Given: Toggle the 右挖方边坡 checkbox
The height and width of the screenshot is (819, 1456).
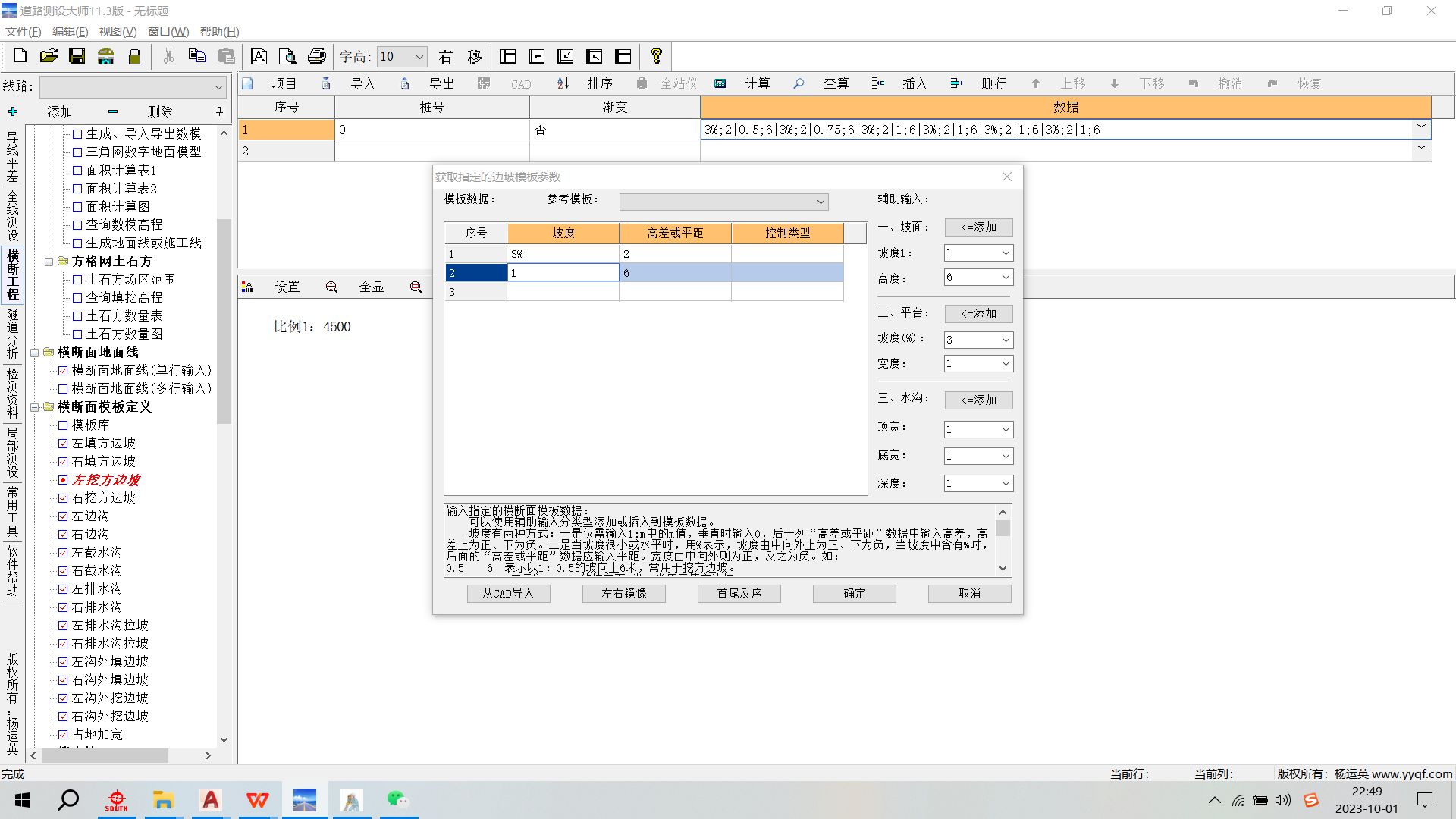Looking at the screenshot, I should [x=63, y=498].
